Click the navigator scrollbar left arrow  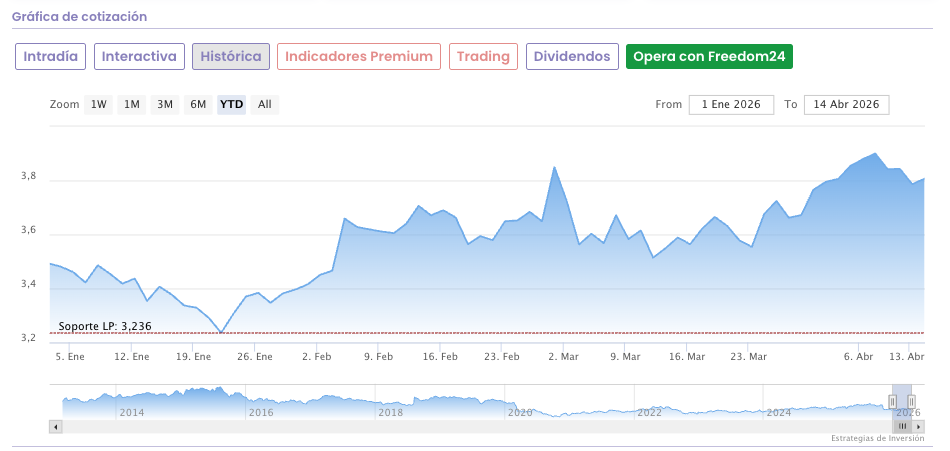(56, 426)
